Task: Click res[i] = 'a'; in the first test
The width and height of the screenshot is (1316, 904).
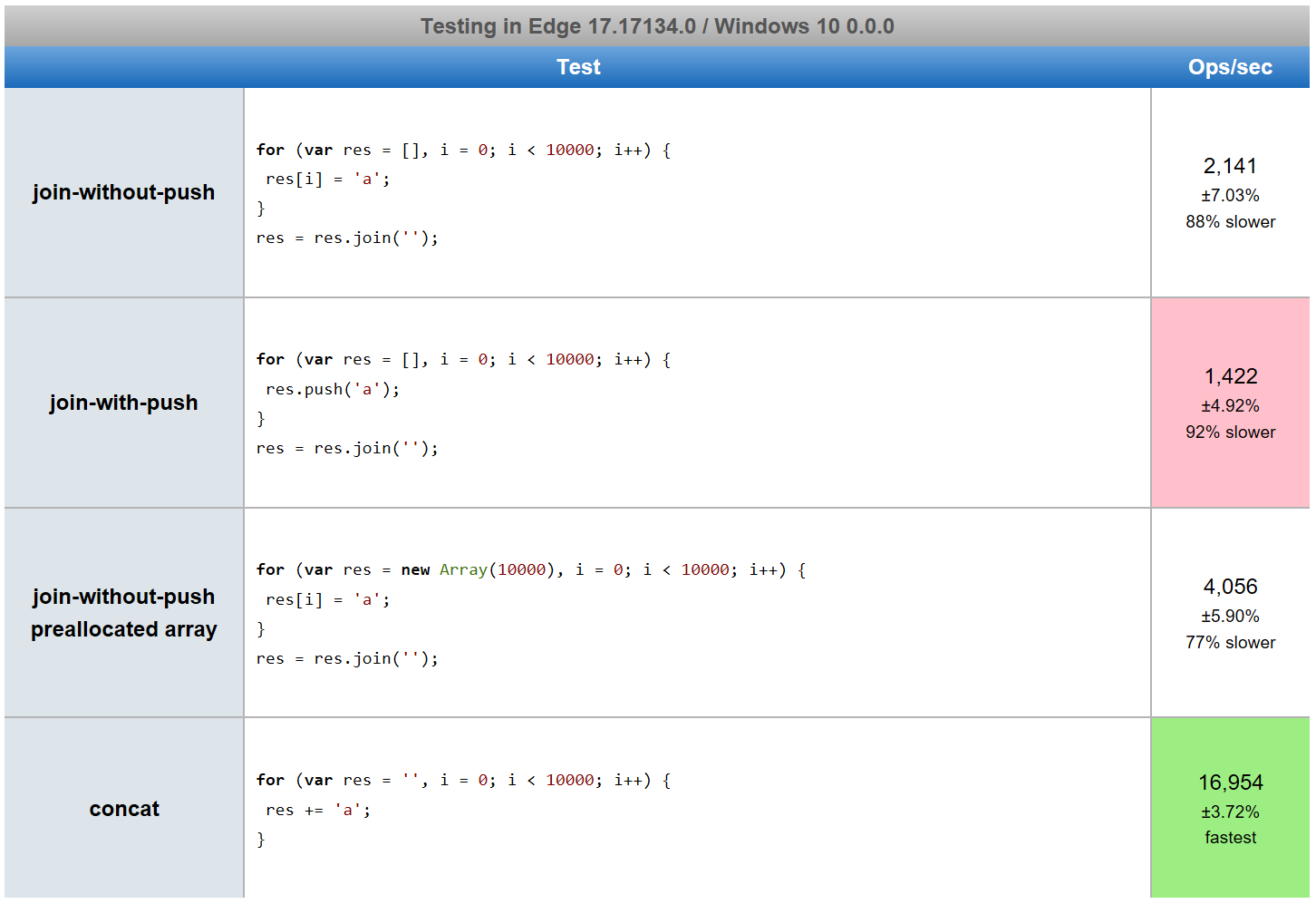Action: tap(327, 179)
